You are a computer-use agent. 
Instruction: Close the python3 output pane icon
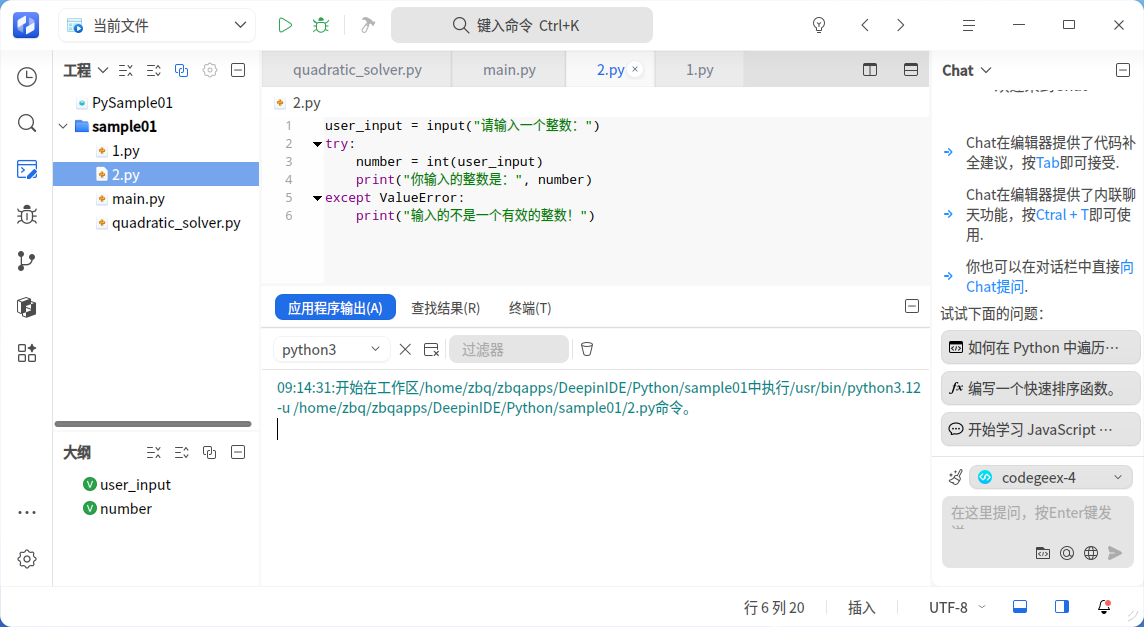[x=431, y=350]
